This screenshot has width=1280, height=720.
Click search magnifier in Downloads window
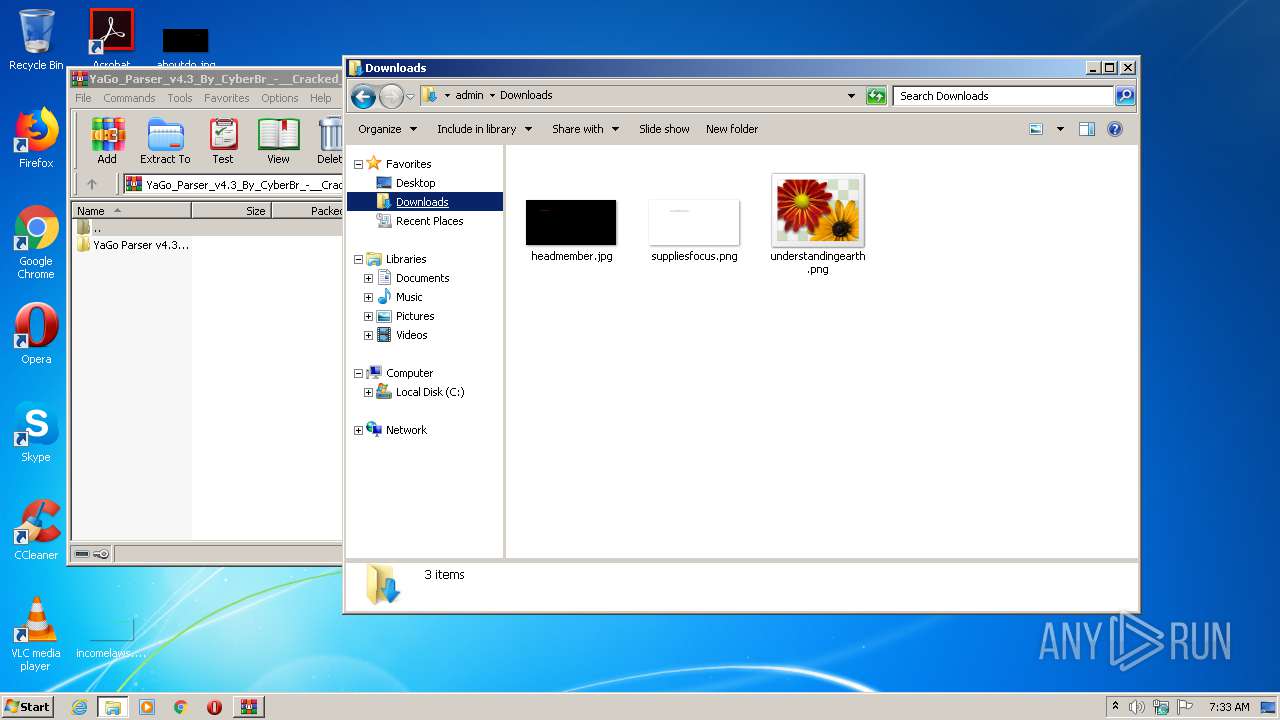tap(1125, 96)
